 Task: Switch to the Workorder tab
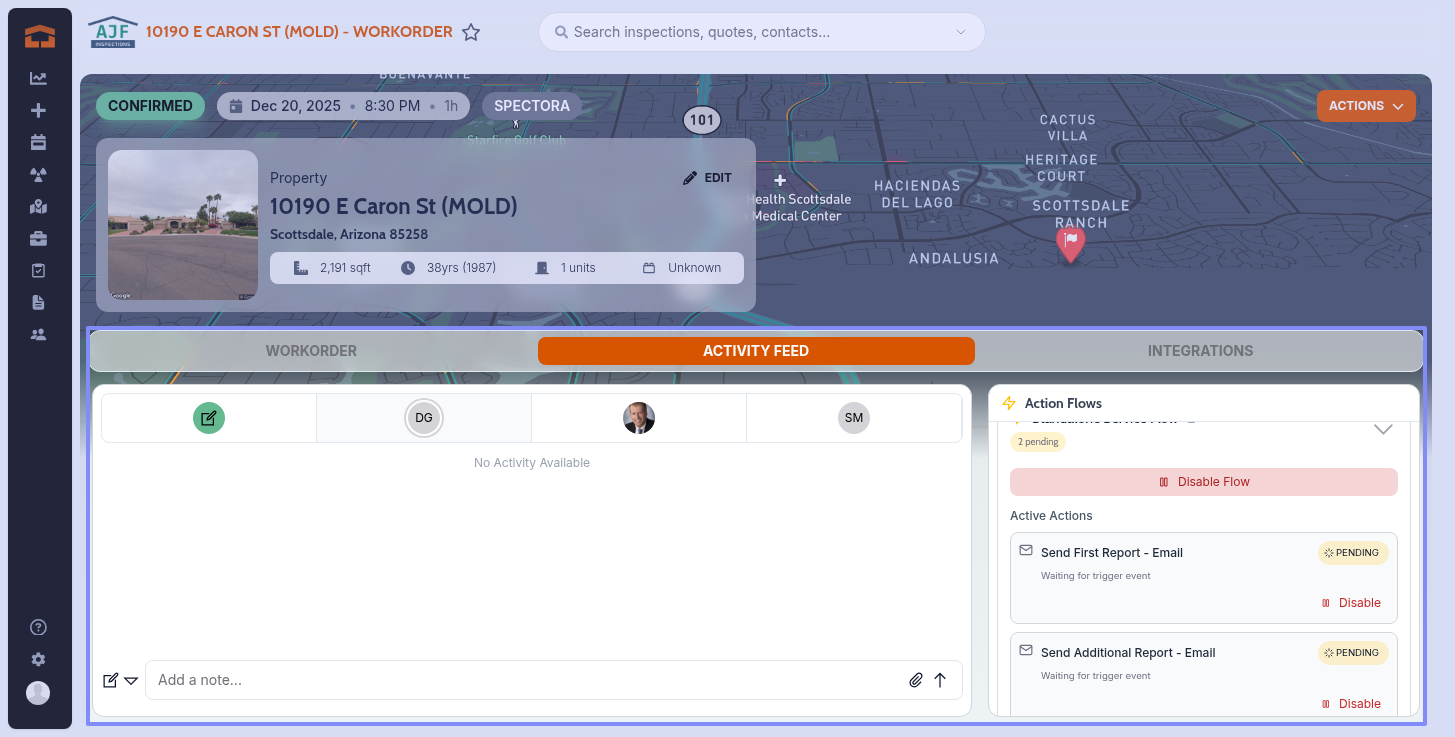tap(311, 351)
